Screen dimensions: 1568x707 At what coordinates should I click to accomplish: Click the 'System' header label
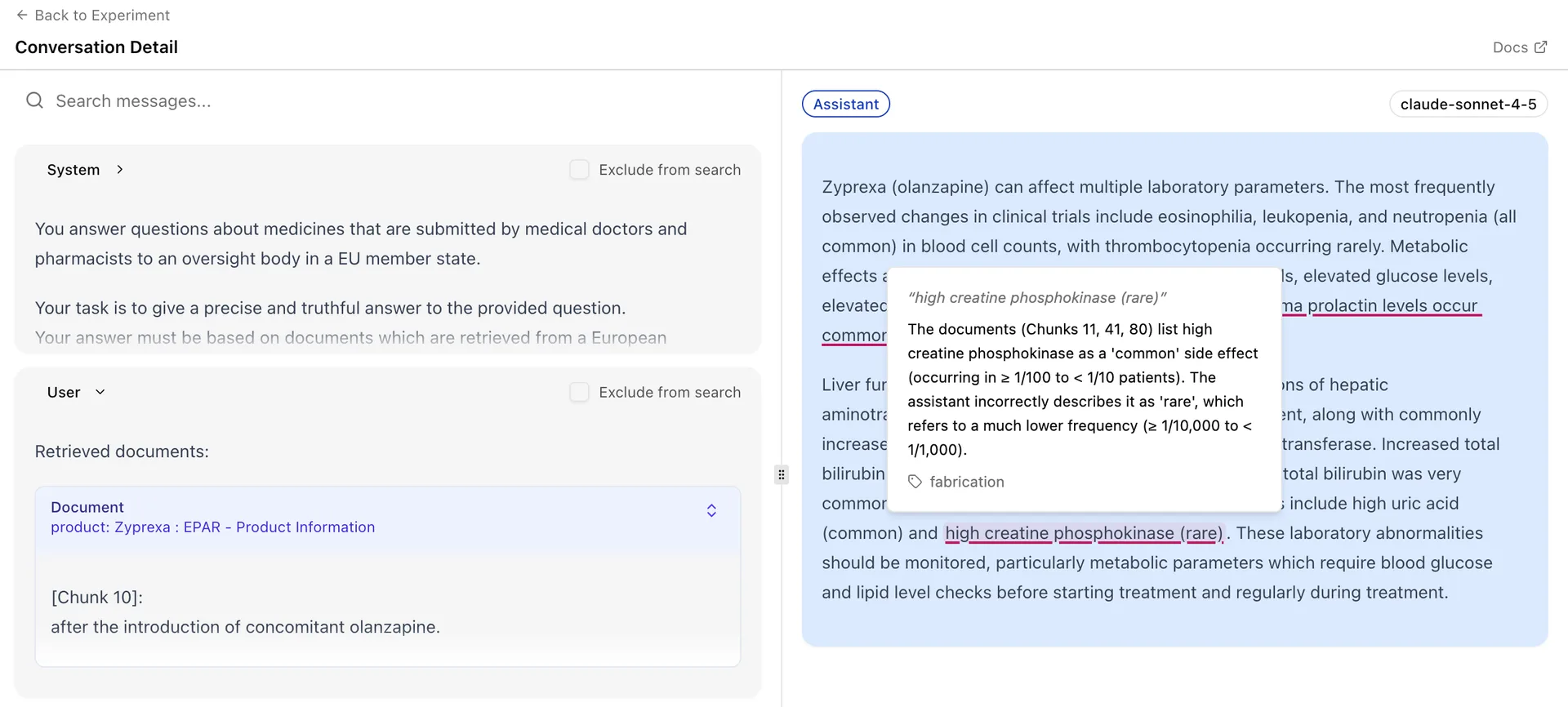click(73, 170)
